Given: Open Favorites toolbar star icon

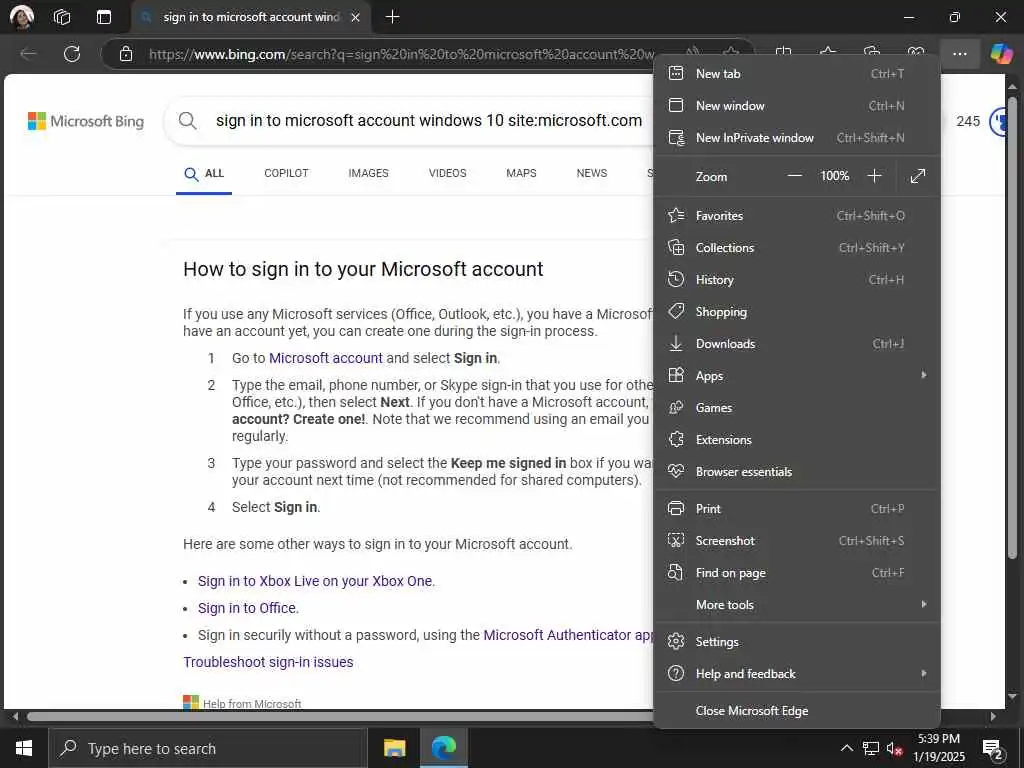Looking at the screenshot, I should coord(827,52).
